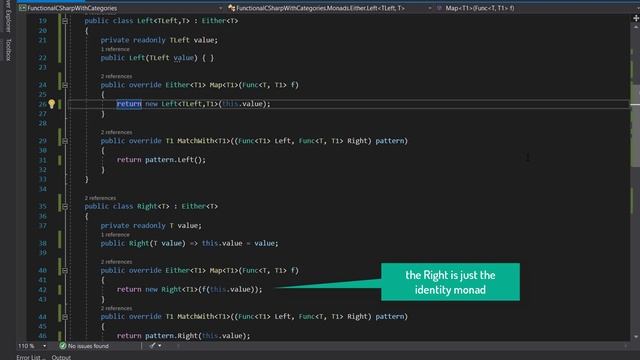This screenshot has height=360, width=640.
Task: Click 'pattern.Right' on line 46
Action: 171,336
